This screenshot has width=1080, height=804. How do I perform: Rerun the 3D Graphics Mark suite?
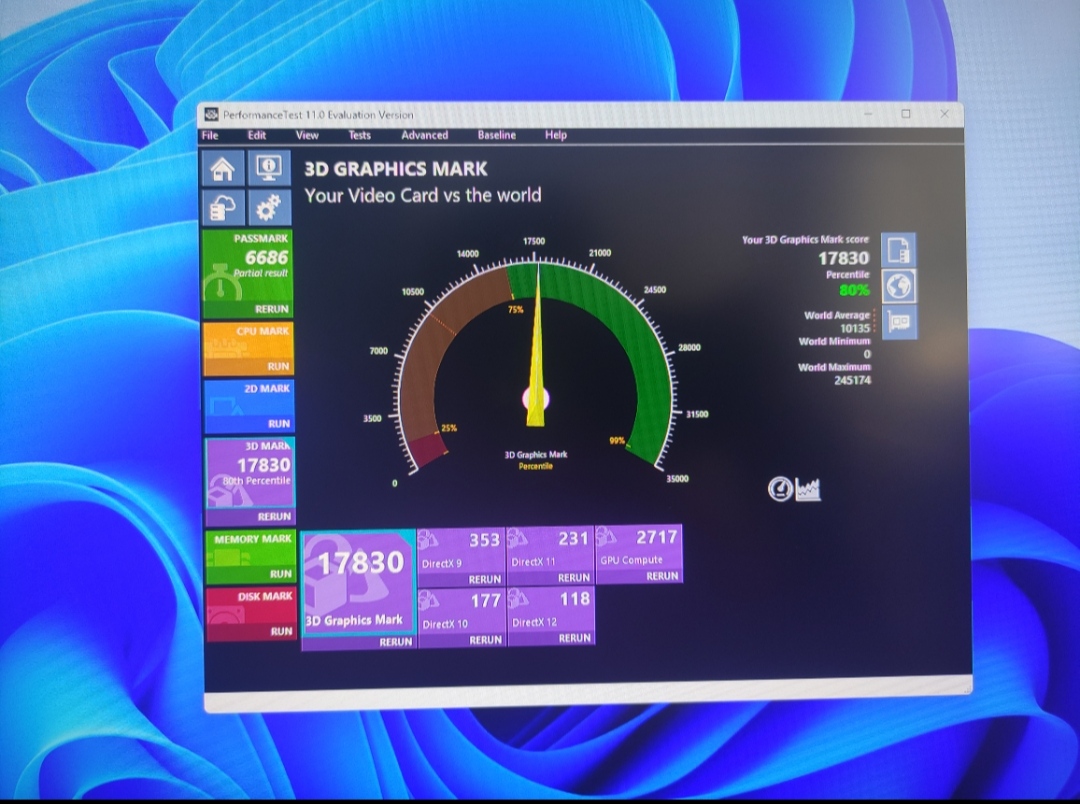point(395,641)
